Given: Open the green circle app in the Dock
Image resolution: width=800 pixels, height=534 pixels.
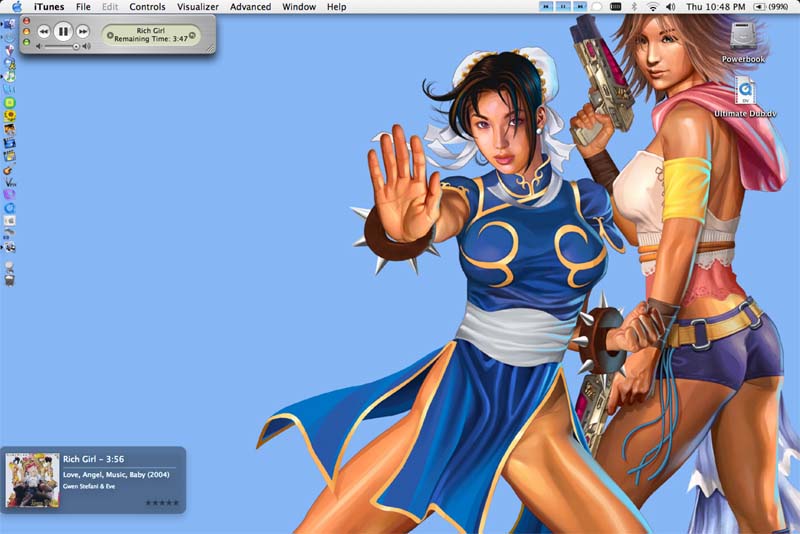Looking at the screenshot, I should tap(10, 103).
